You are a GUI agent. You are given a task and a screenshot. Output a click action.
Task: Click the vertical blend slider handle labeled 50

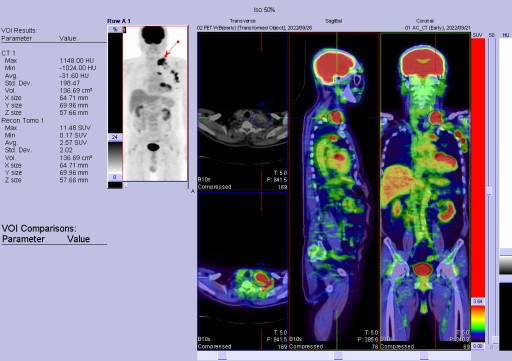click(x=489, y=191)
